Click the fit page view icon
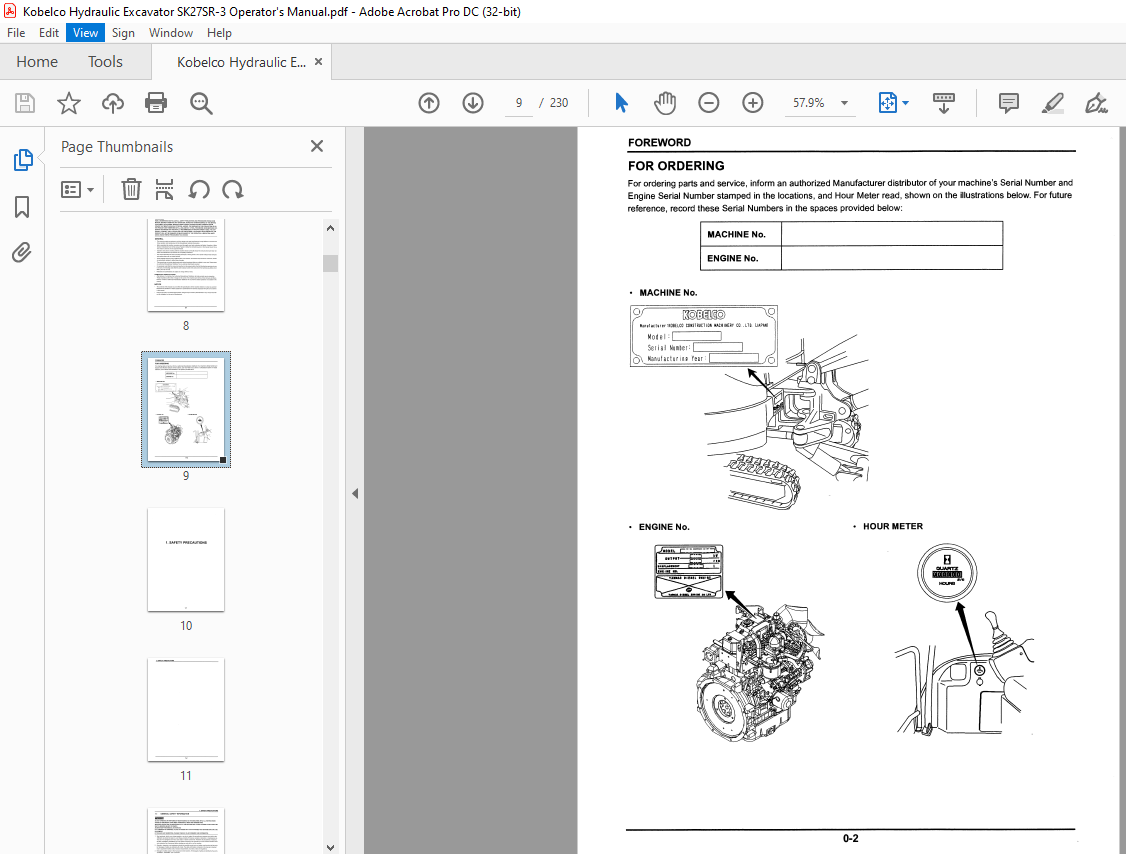Image resolution: width=1126 pixels, height=854 pixels. 888,103
